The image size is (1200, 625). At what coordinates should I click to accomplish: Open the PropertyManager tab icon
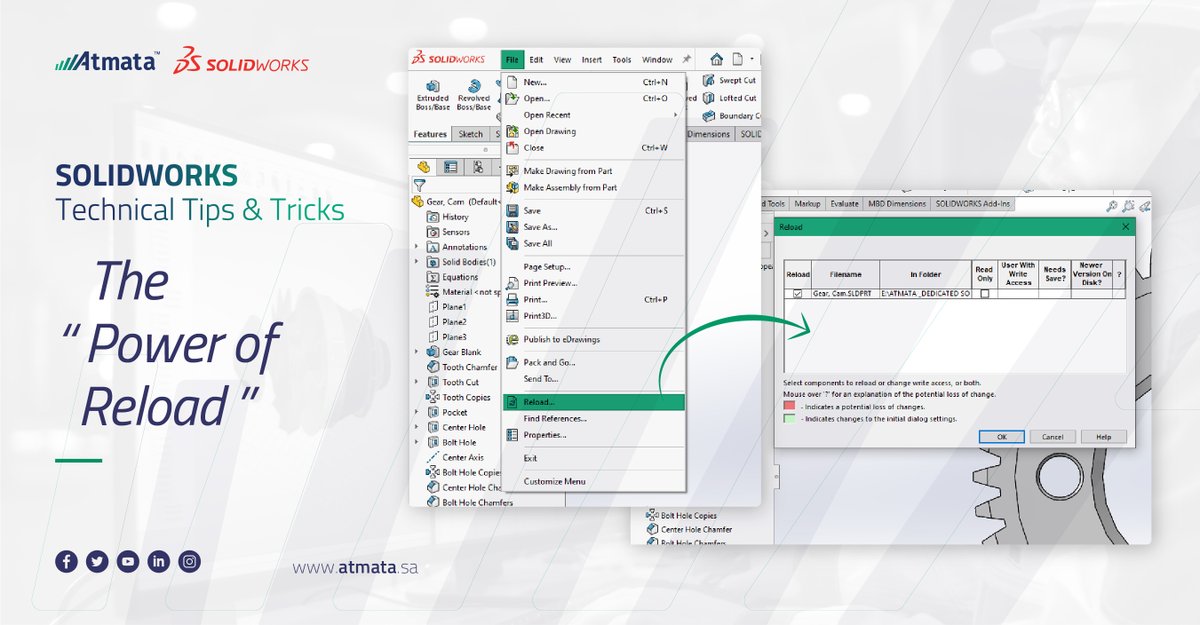point(450,167)
